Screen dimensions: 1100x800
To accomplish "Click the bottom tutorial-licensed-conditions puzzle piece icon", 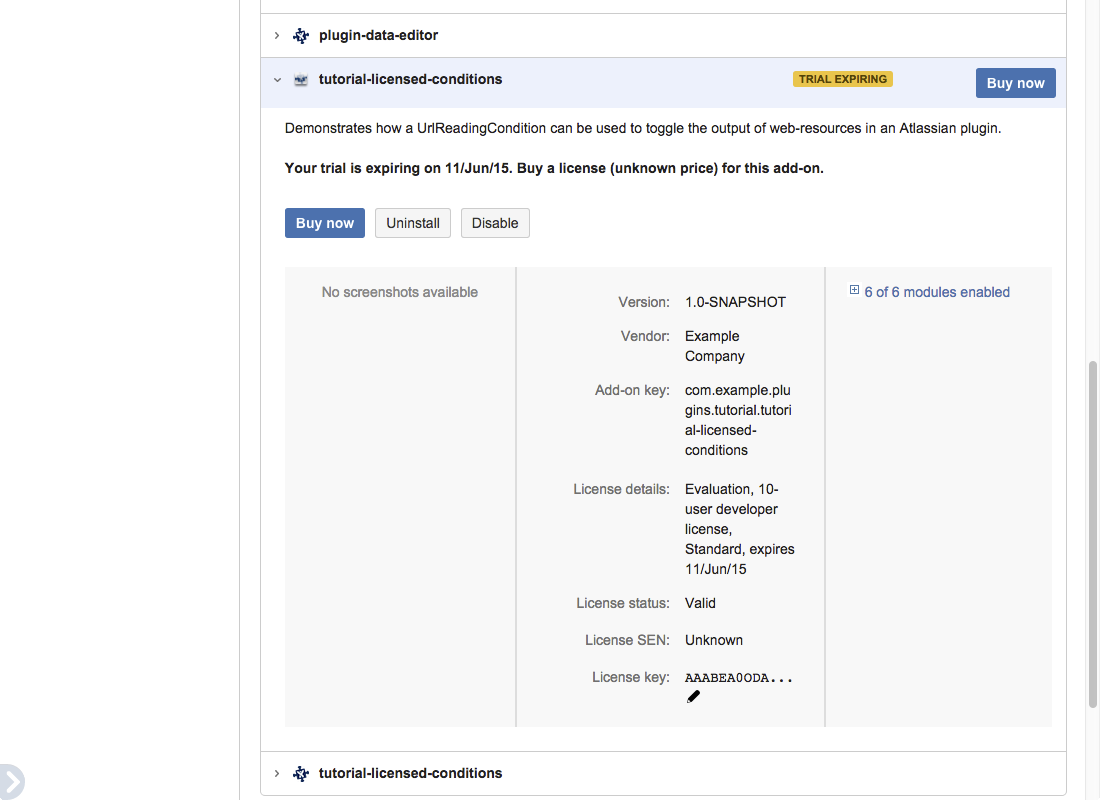I will point(301,774).
